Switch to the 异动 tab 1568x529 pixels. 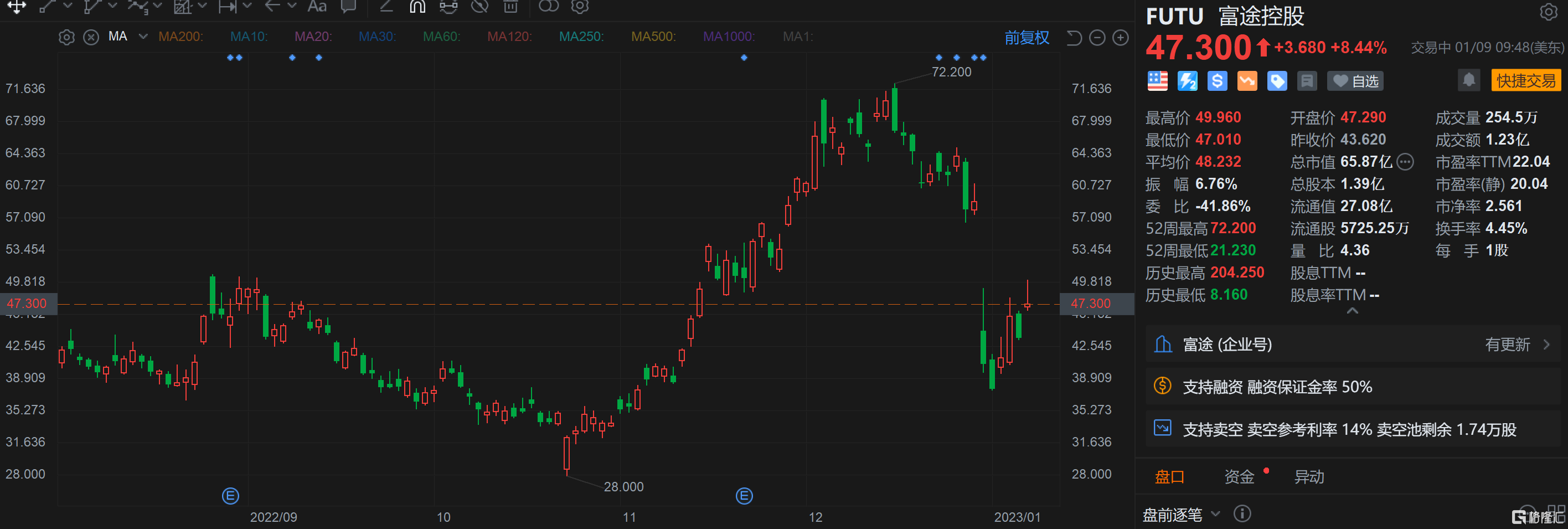point(1309,476)
